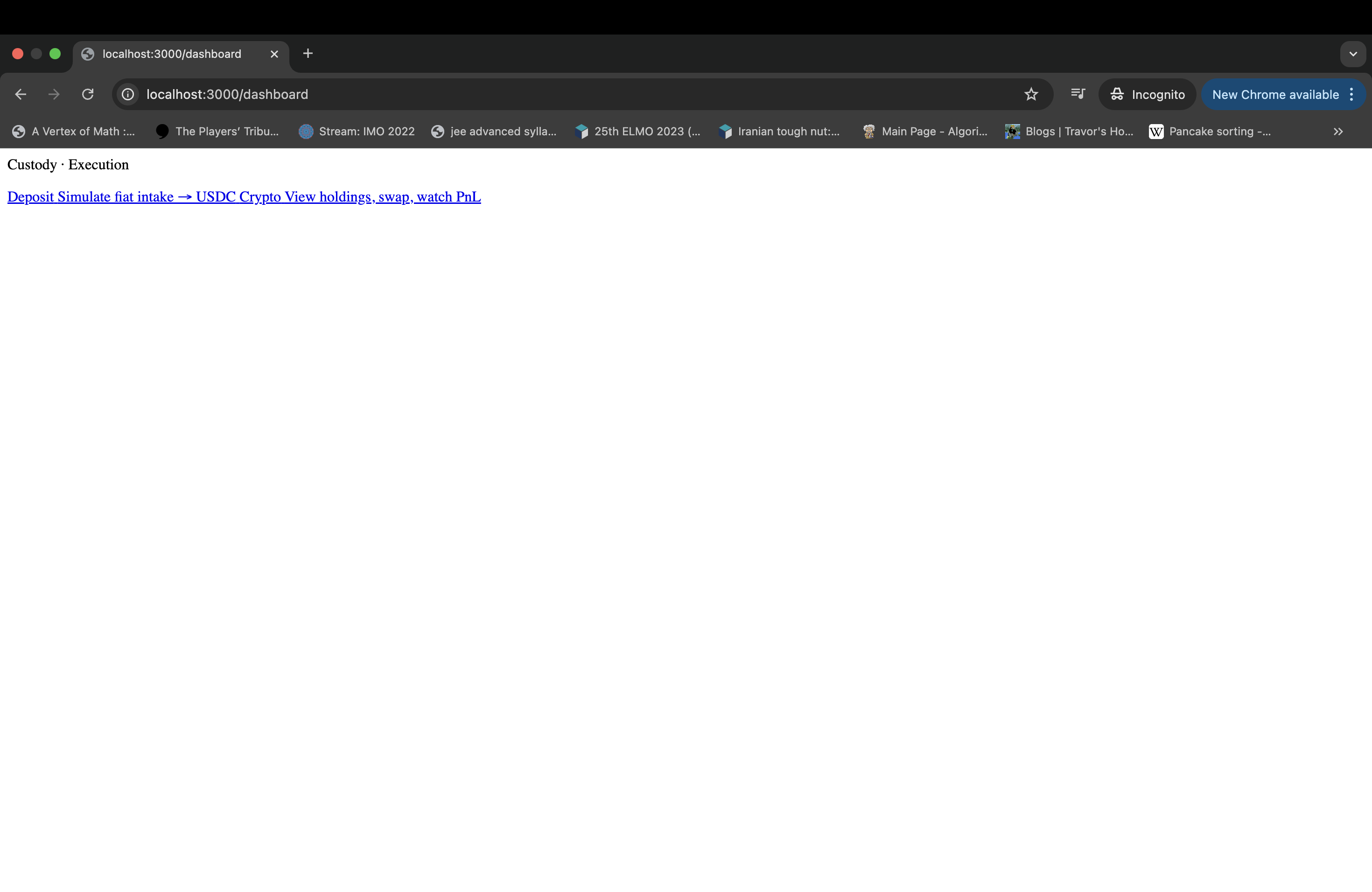Click the Incognito indicator button
Viewport: 1372px width, 892px height.
tap(1147, 94)
